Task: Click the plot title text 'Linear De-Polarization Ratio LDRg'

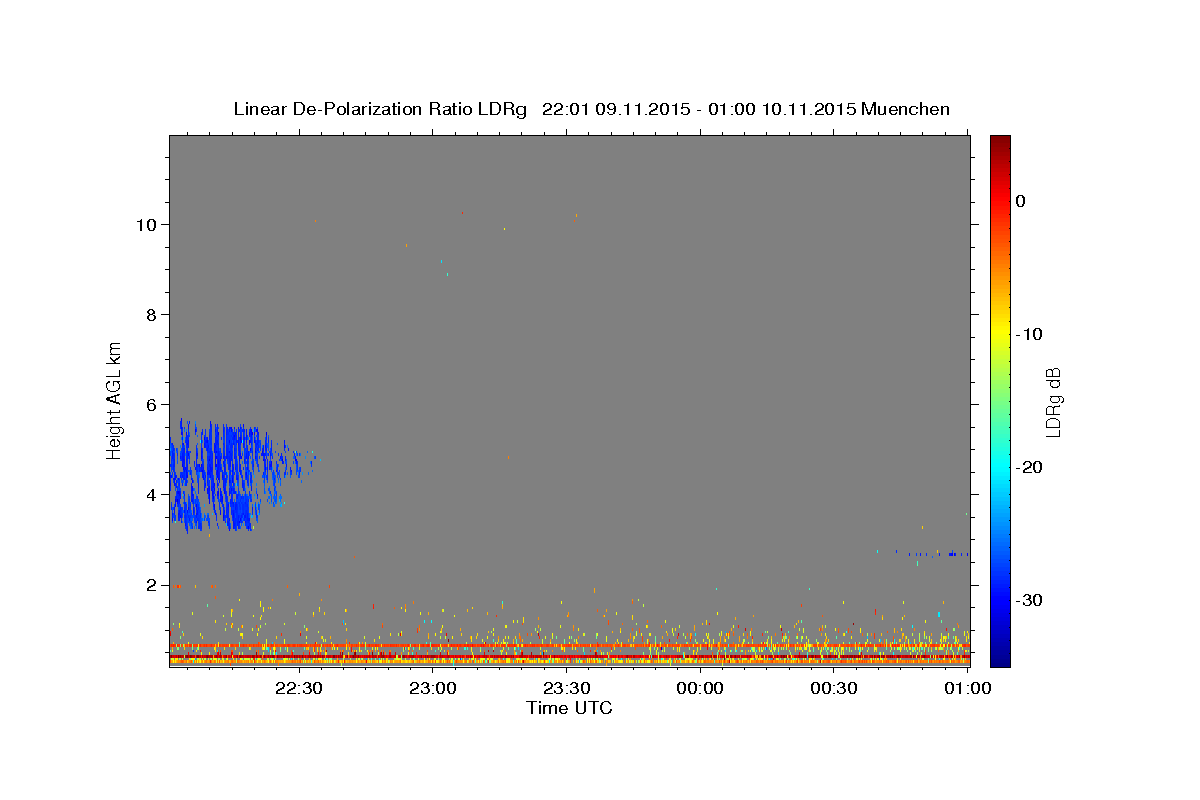Action: (x=379, y=109)
